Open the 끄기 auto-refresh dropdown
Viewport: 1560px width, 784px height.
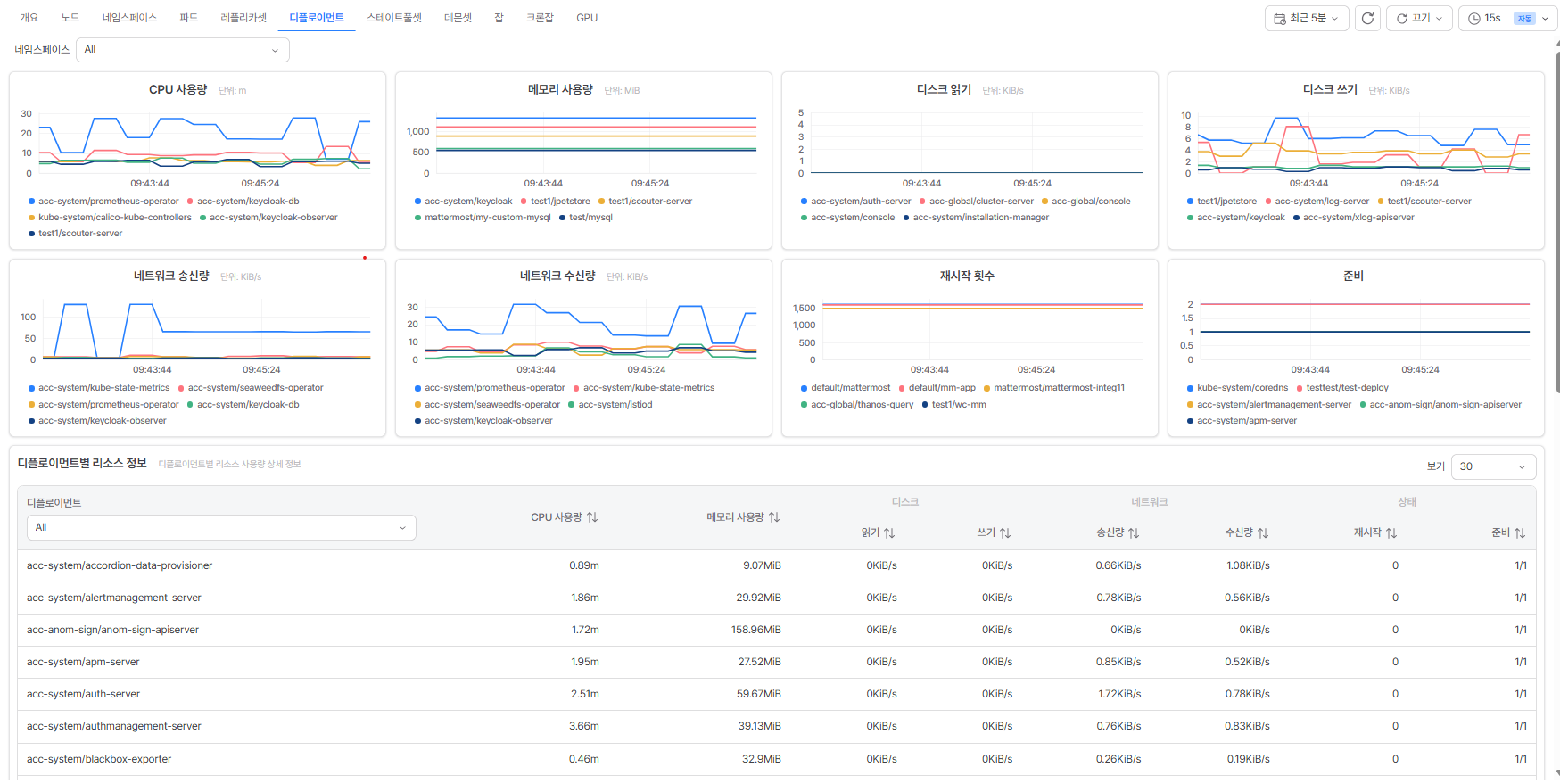click(1419, 18)
